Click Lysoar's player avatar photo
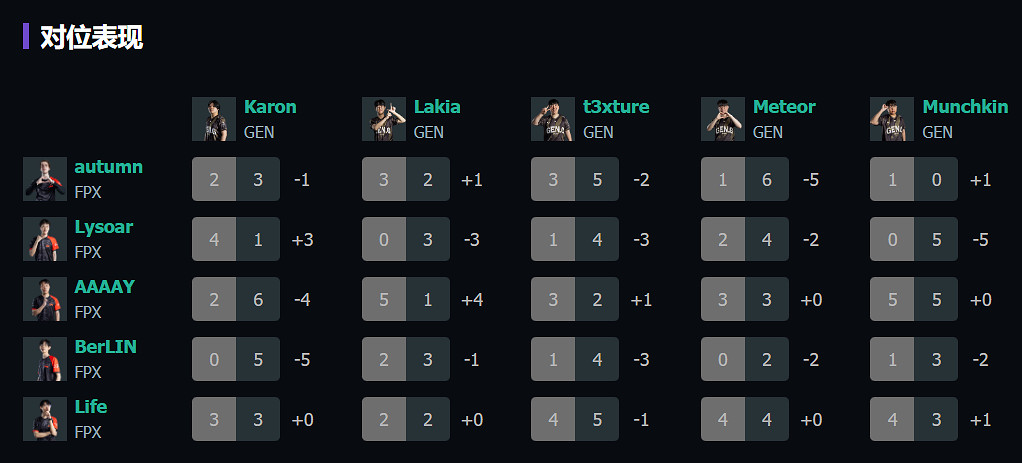 [45, 239]
